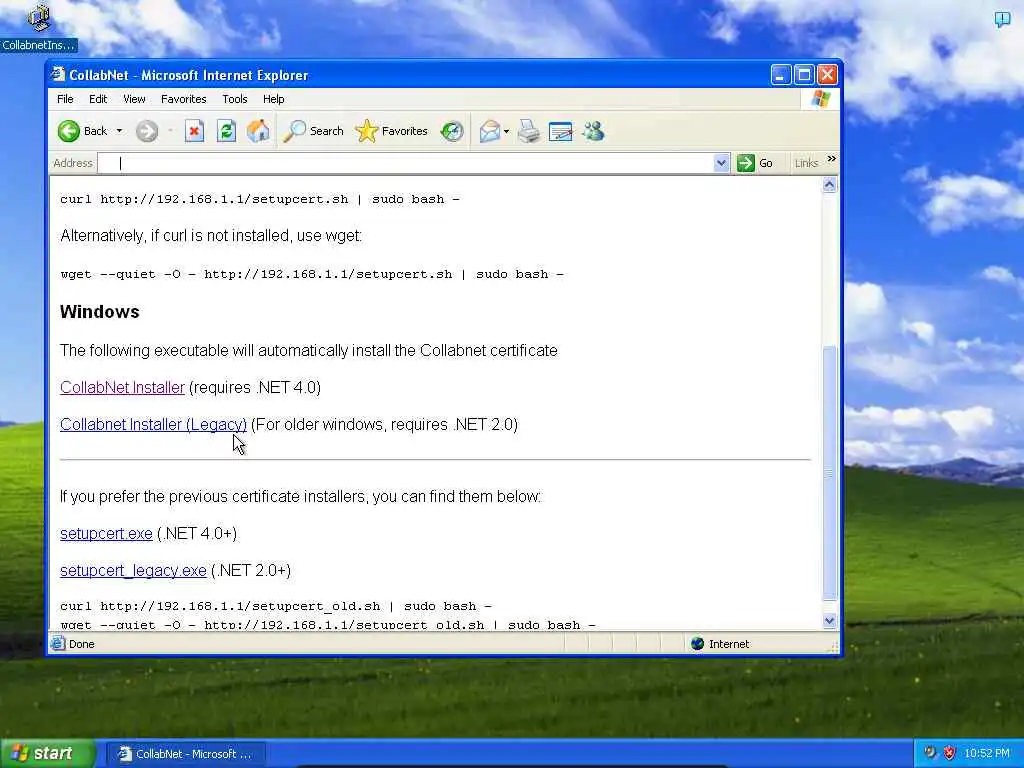Open the Start menu
Image resolution: width=1024 pixels, height=768 pixels.
[47, 754]
